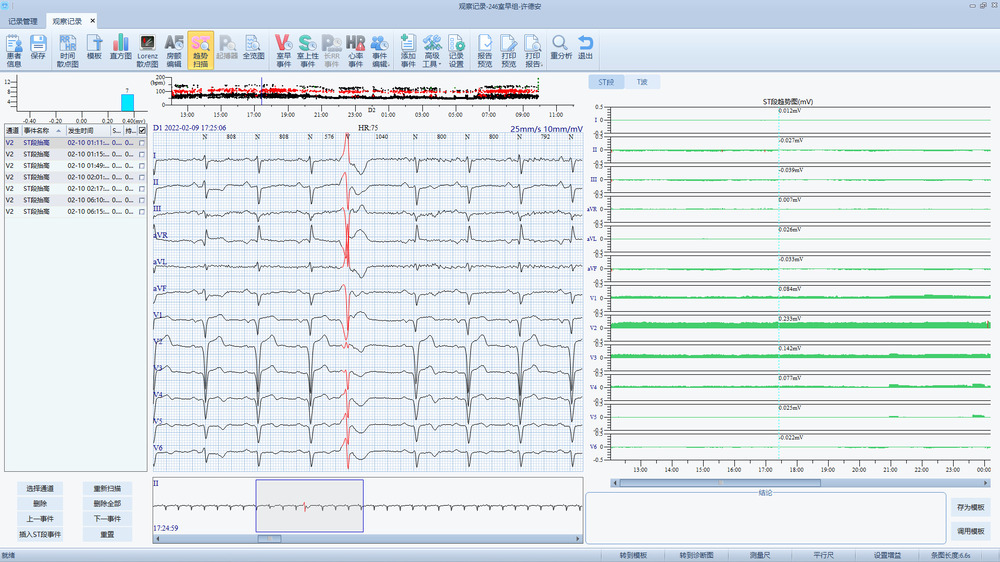Screen dimensions: 1000x562
Task: Open the 报告预览 report preview
Action: tap(484, 47)
